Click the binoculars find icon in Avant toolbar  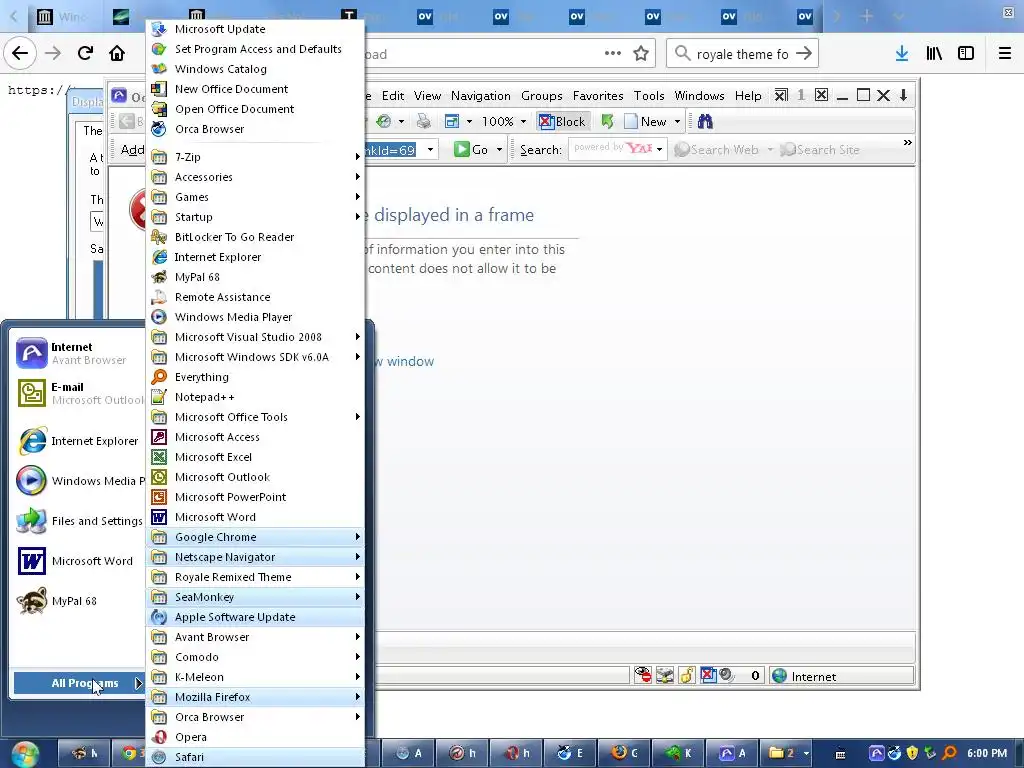[705, 121]
